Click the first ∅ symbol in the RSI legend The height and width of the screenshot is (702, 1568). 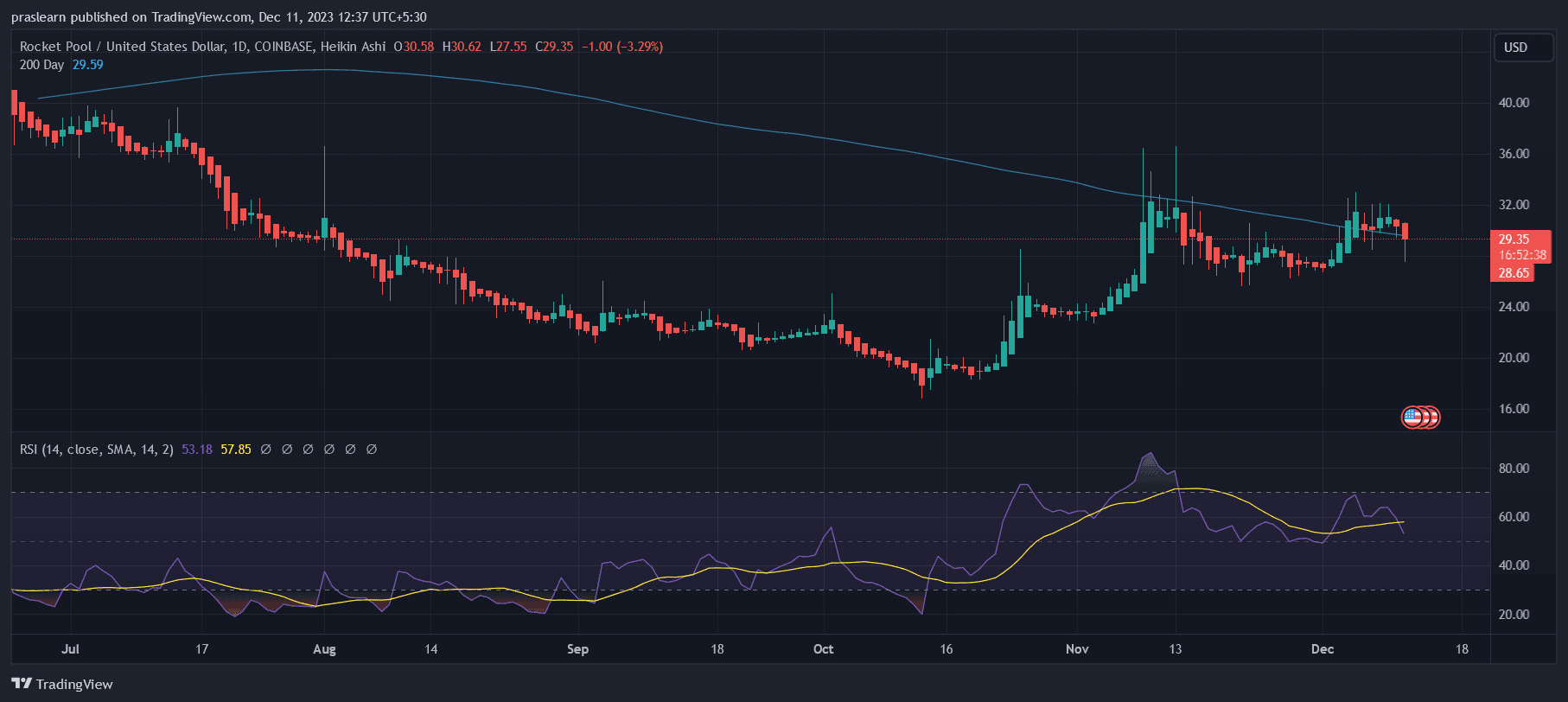coord(265,450)
